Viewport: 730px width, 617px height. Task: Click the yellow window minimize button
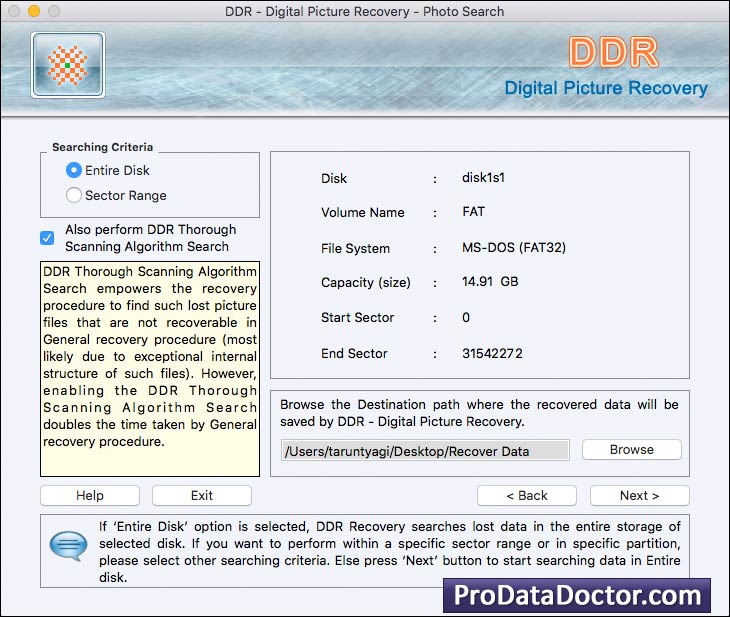[34, 11]
